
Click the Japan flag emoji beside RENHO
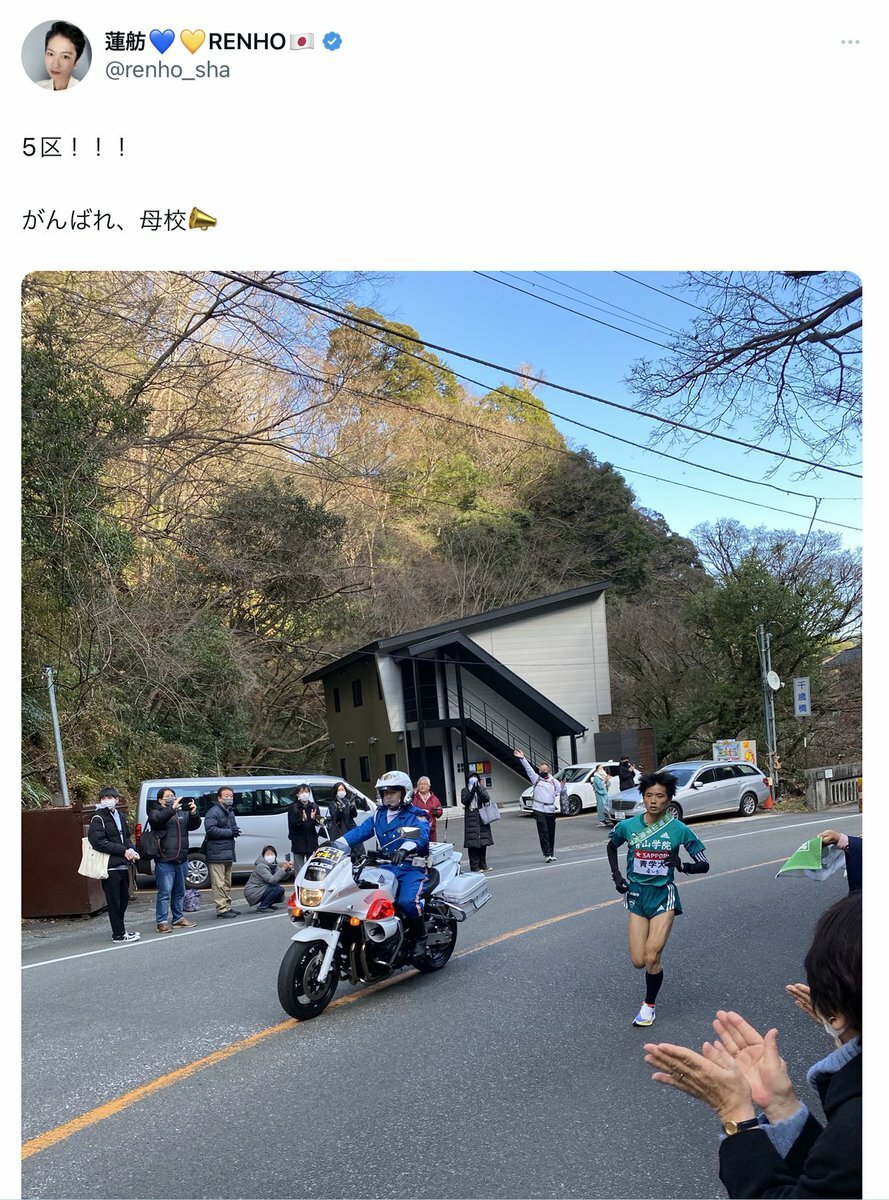[x=301, y=41]
